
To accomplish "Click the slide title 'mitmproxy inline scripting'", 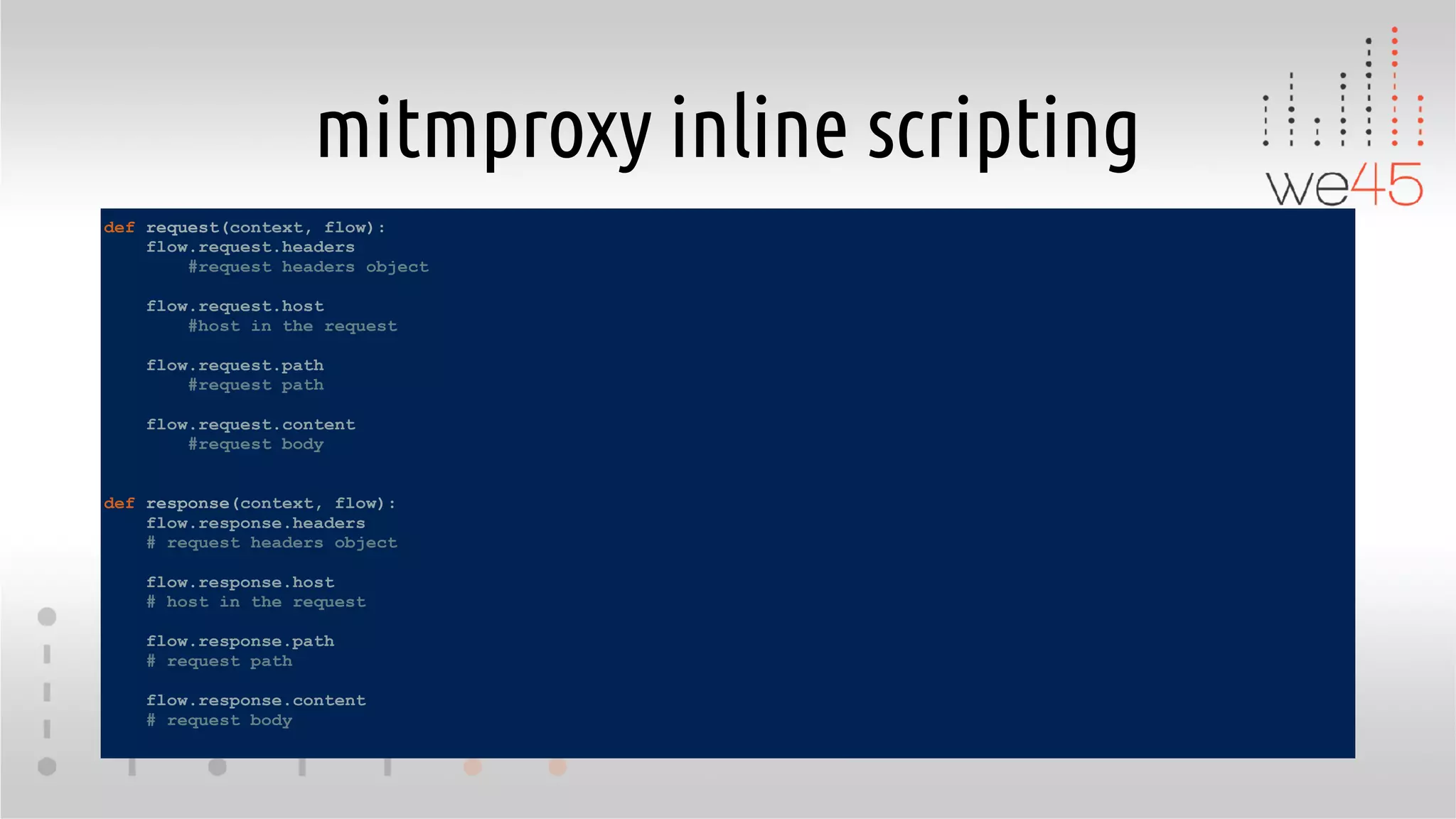I will pyautogui.click(x=727, y=131).
